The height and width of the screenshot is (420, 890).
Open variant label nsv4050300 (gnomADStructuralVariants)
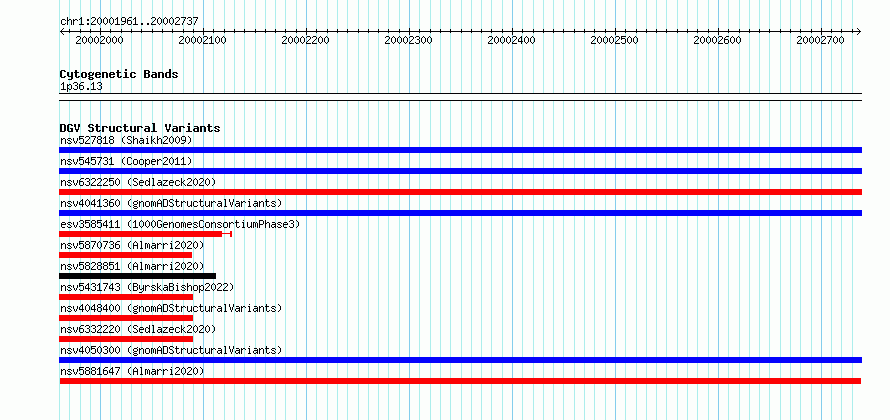(x=171, y=350)
